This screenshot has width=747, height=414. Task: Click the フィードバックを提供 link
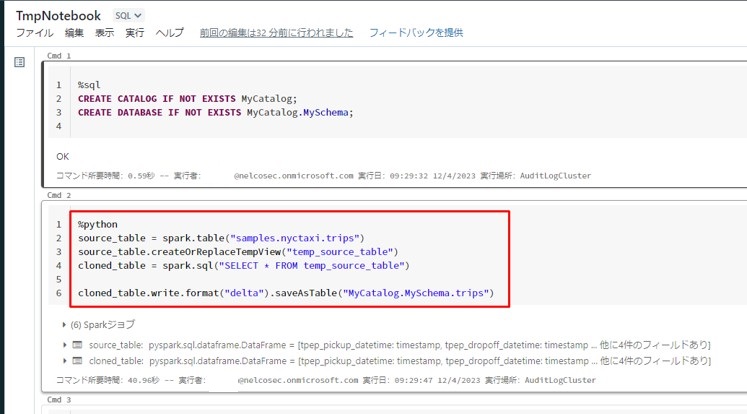tap(416, 33)
